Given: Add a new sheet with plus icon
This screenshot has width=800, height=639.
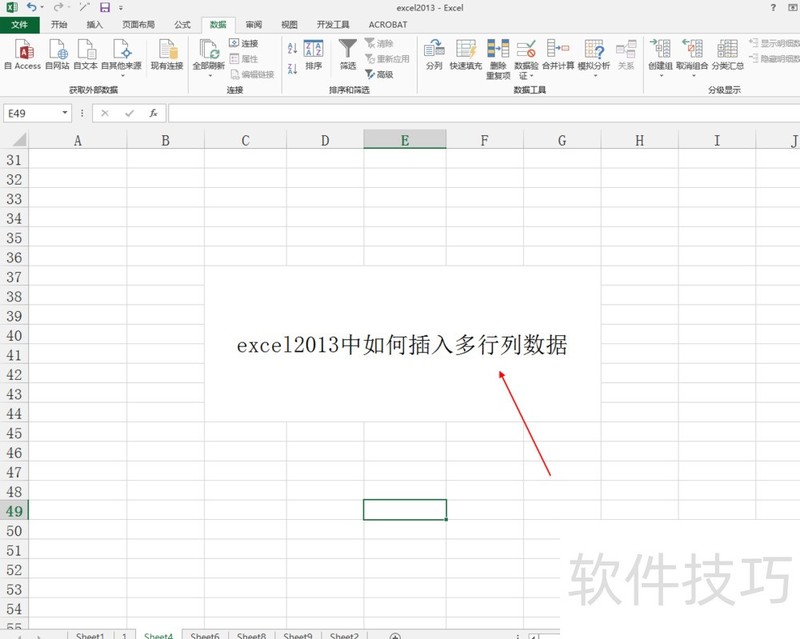Looking at the screenshot, I should (395, 636).
